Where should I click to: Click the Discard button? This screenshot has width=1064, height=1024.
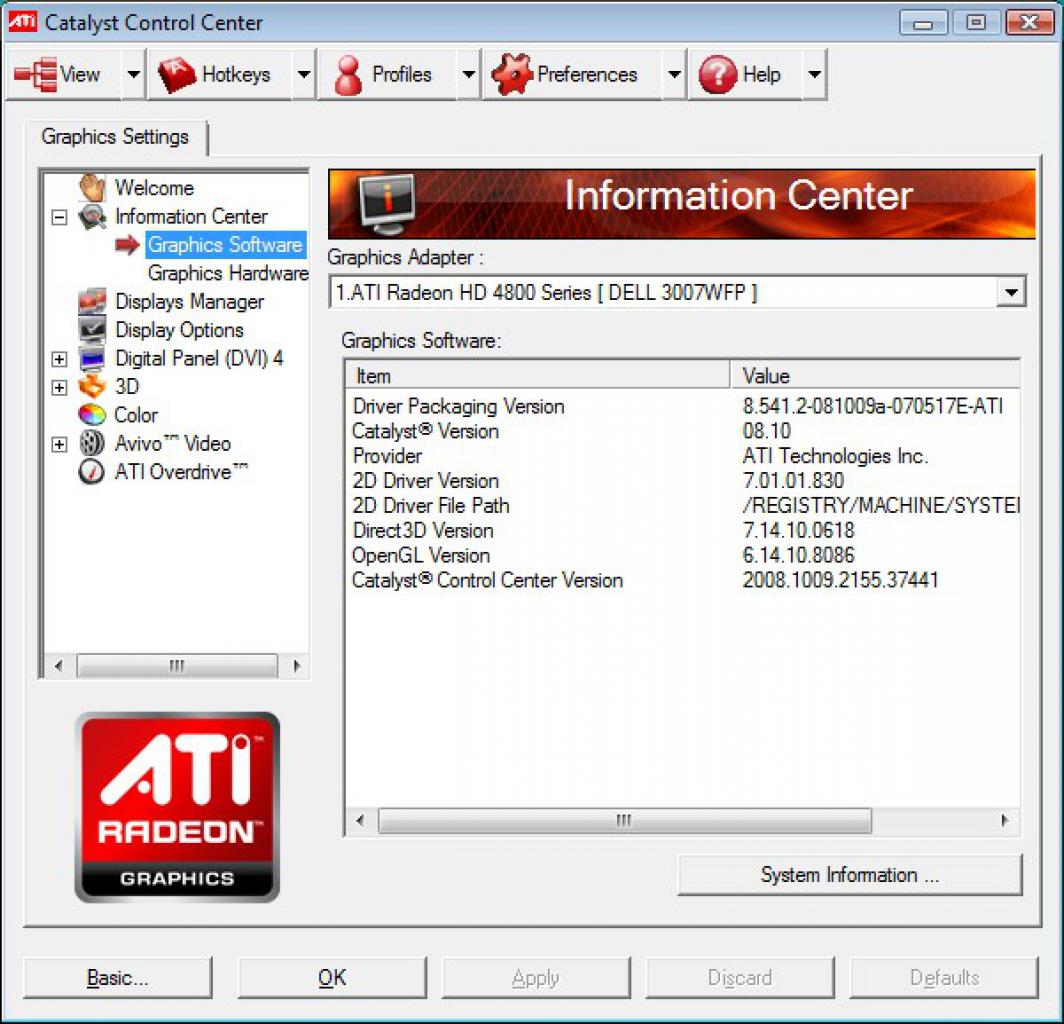(x=740, y=978)
